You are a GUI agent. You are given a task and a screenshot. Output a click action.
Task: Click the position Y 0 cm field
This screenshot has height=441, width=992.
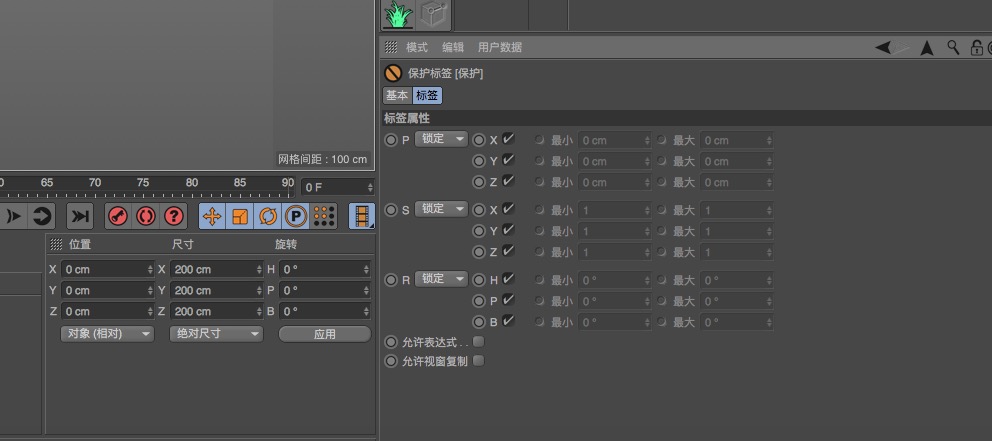[x=108, y=290]
